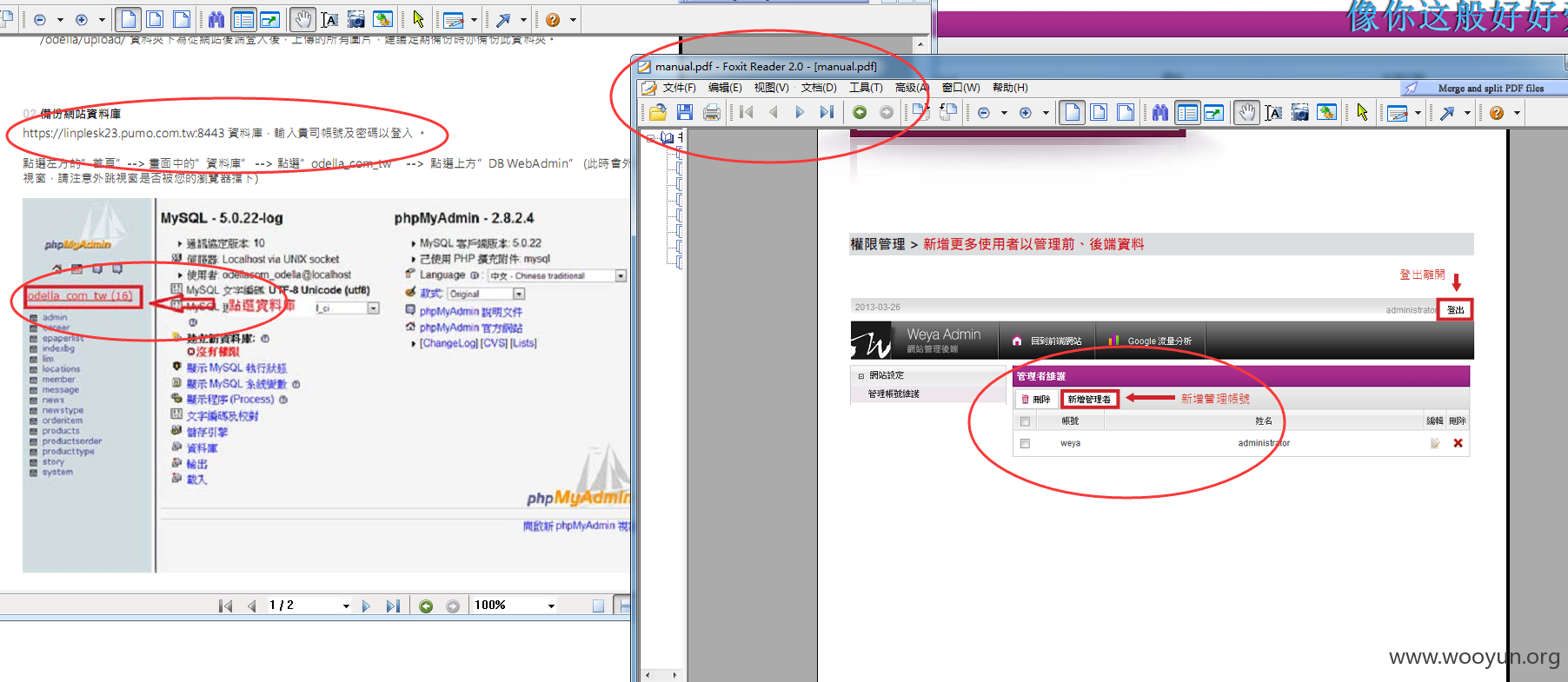Image resolution: width=1568 pixels, height=682 pixels.
Task: Click Zoom In icon in background window toolbar
Action: click(x=82, y=19)
